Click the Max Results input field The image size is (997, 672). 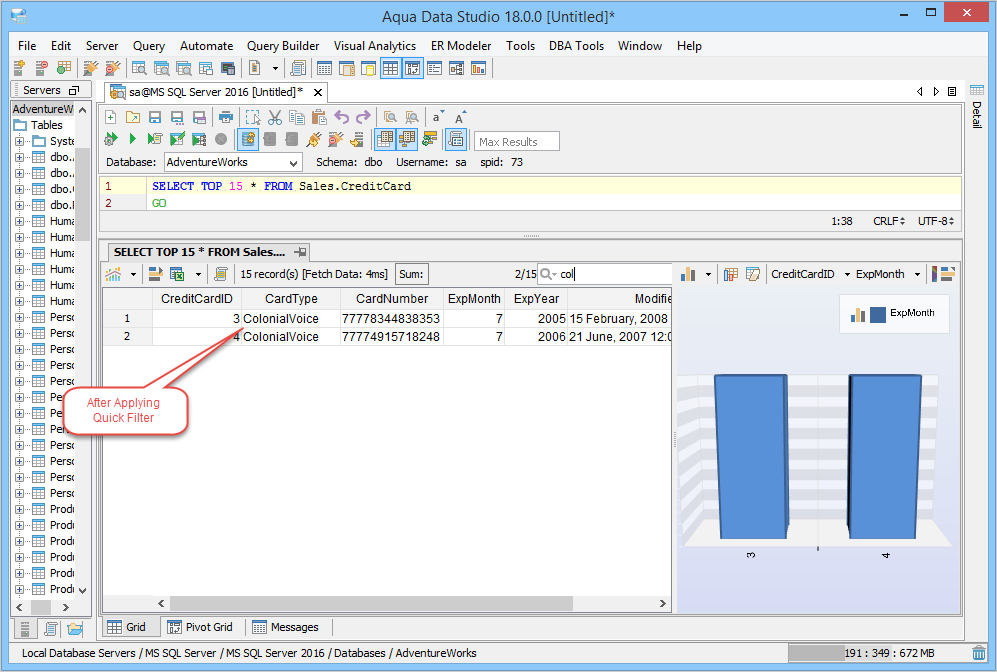(x=516, y=141)
